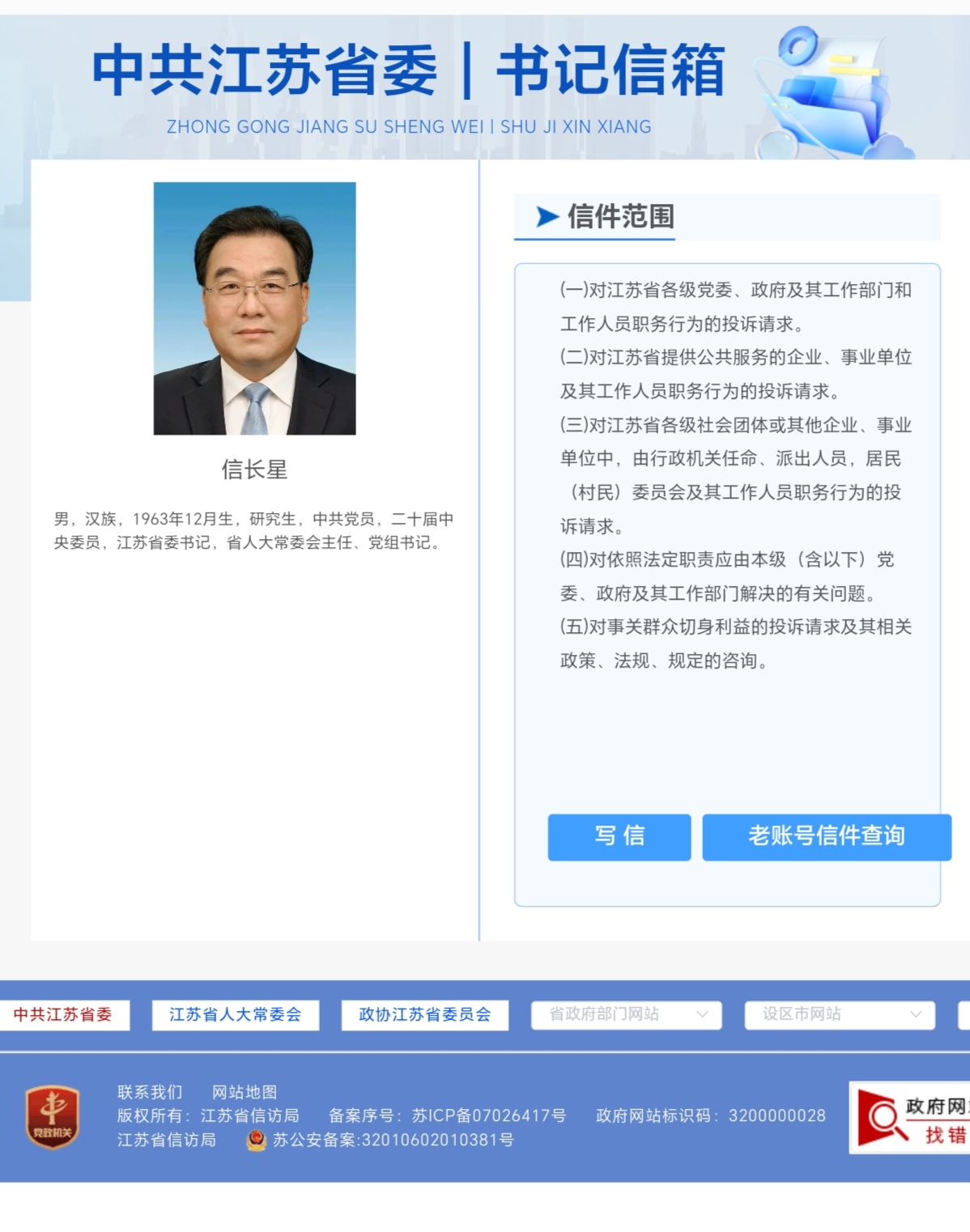This screenshot has height=1232, width=970.
Task: Click scope item (三) about 各级社会团体
Action: pos(736,475)
